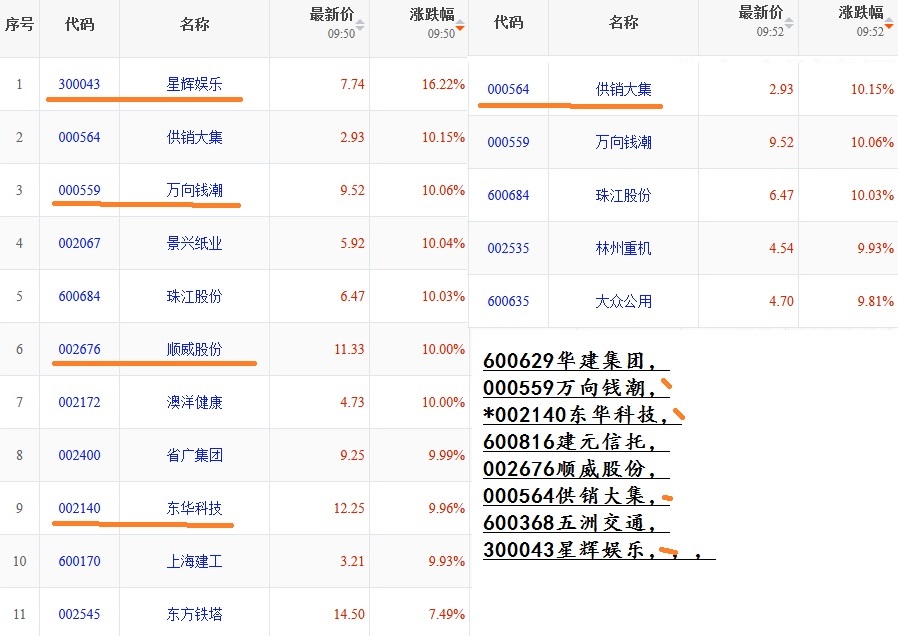Click right table 代码 column header
This screenshot has width=898, height=636.
508,22
